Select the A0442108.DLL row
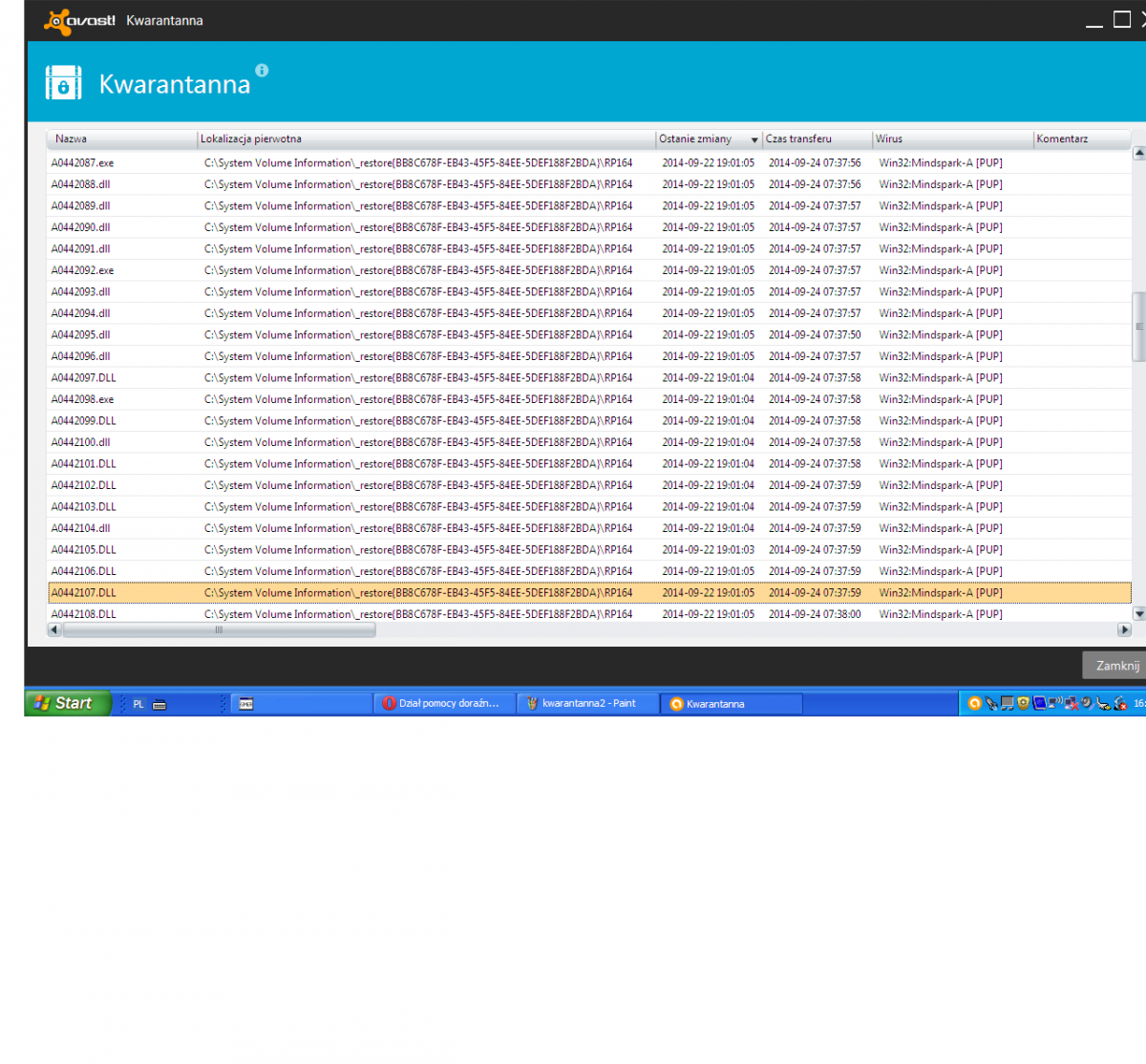 pyautogui.click(x=589, y=614)
